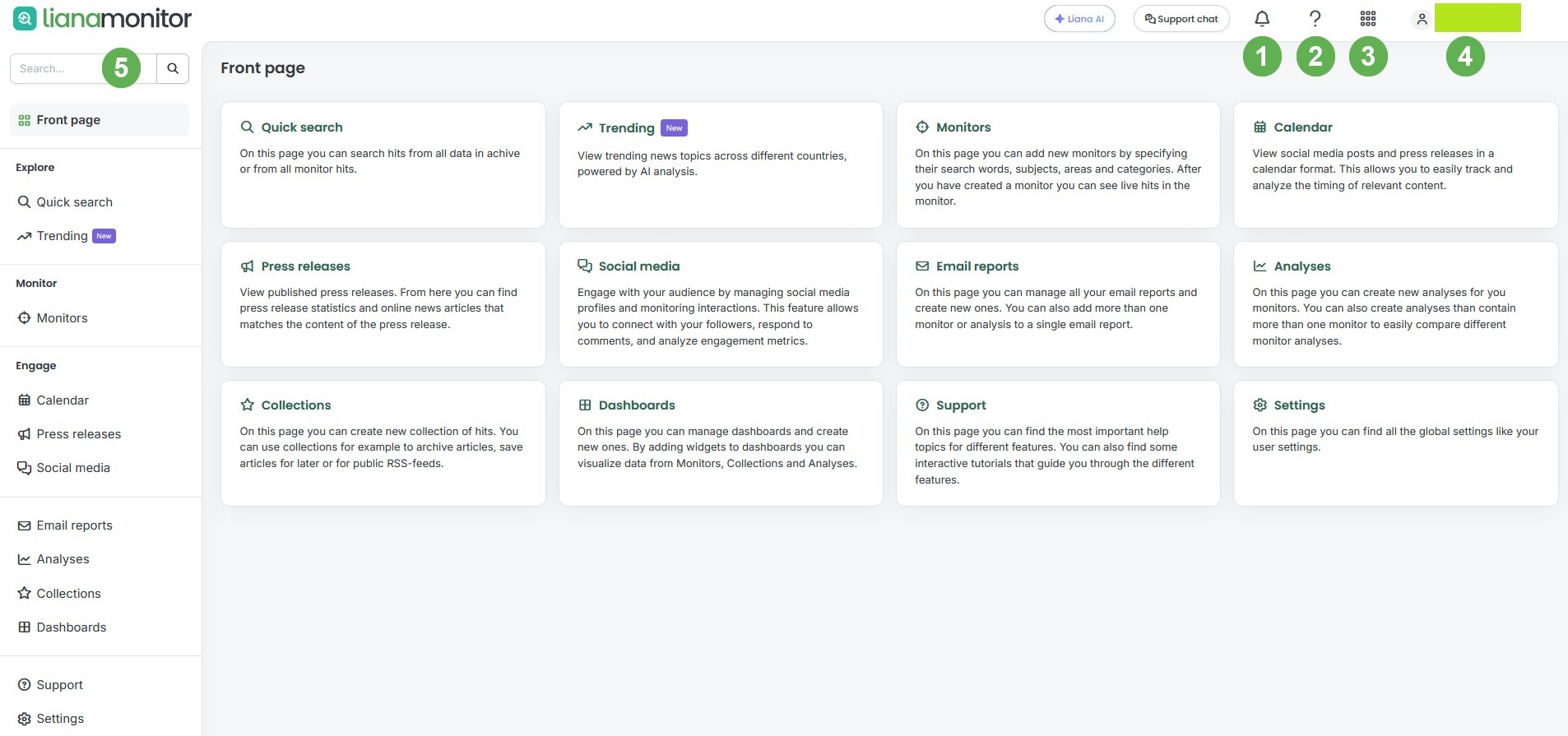Open Email reports in the sidebar
The height and width of the screenshot is (736, 1568).
66,525
